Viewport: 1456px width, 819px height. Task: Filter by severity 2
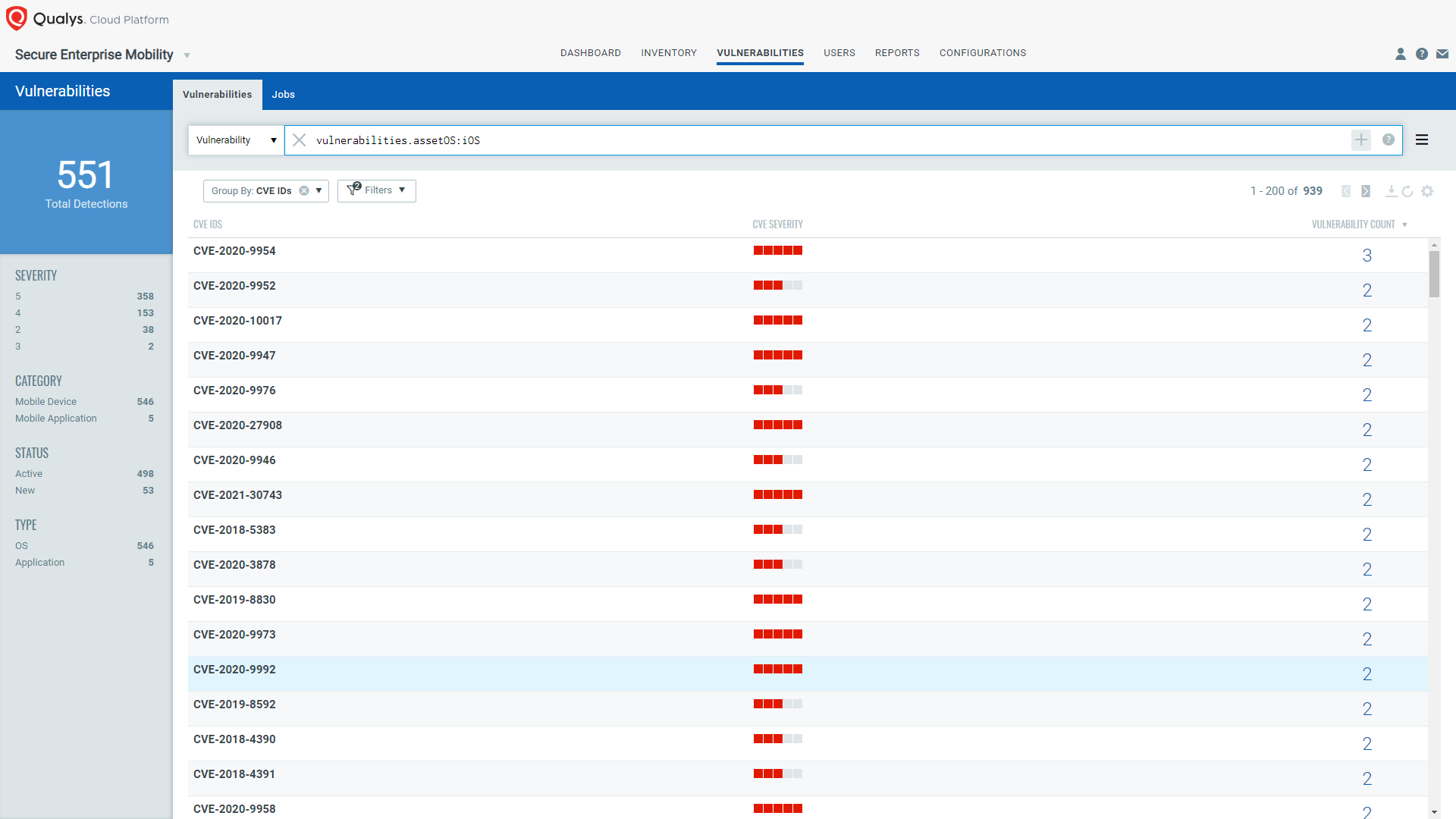[x=84, y=330]
